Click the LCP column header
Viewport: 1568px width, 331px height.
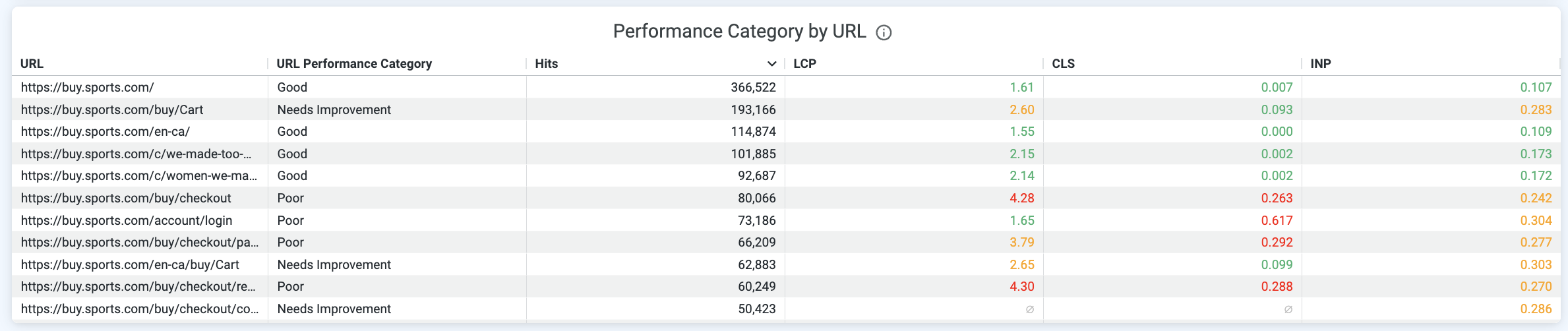click(804, 64)
